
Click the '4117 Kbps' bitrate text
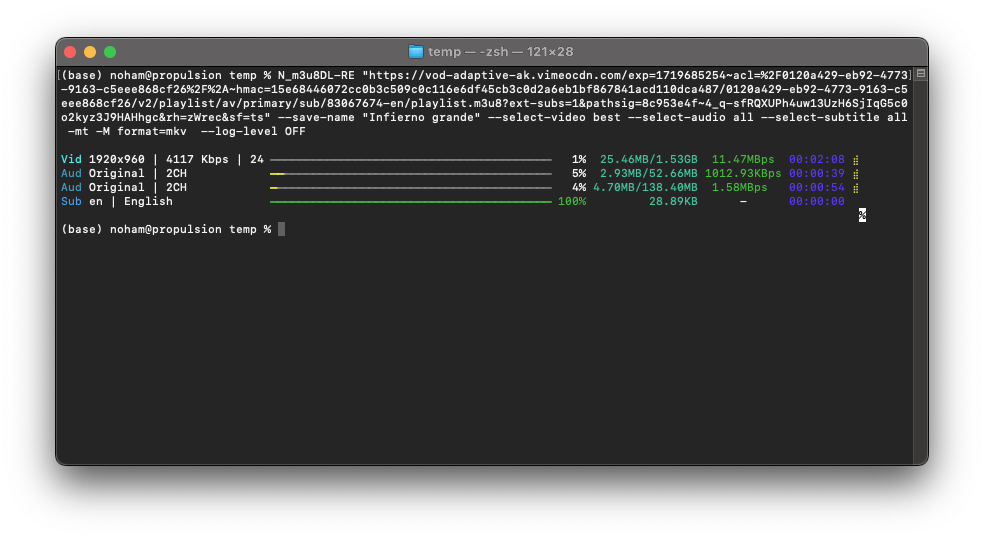pyautogui.click(x=197, y=159)
